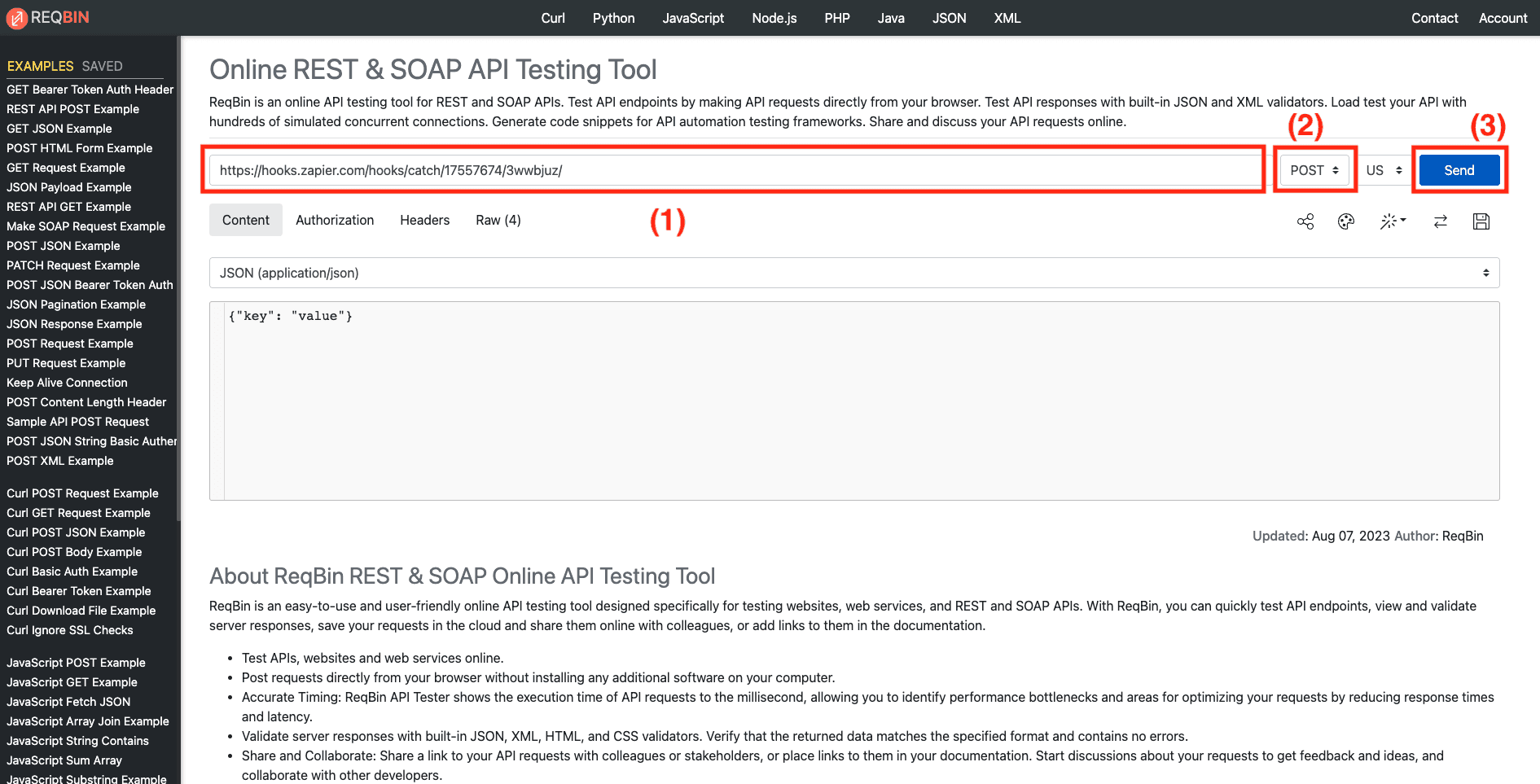Screen dimensions: 1540x784
Task: Open Curl POST JSON Example
Action: click(77, 532)
